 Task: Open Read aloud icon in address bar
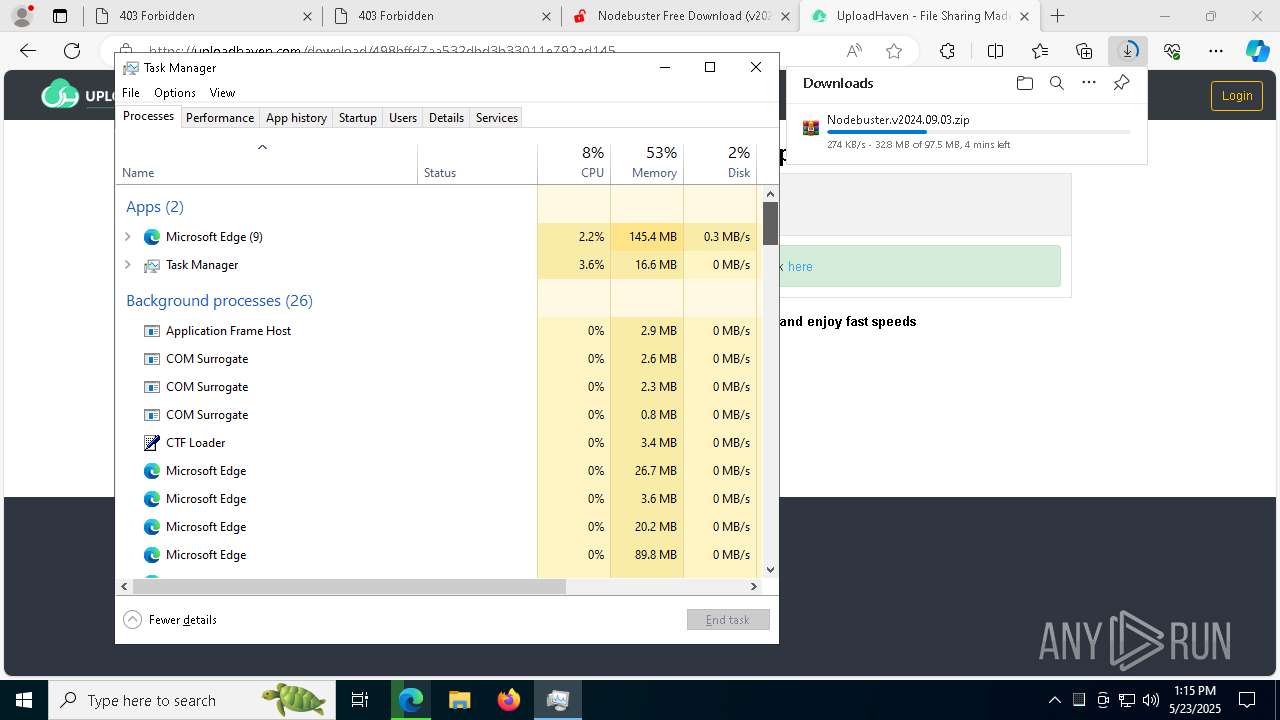coord(854,51)
